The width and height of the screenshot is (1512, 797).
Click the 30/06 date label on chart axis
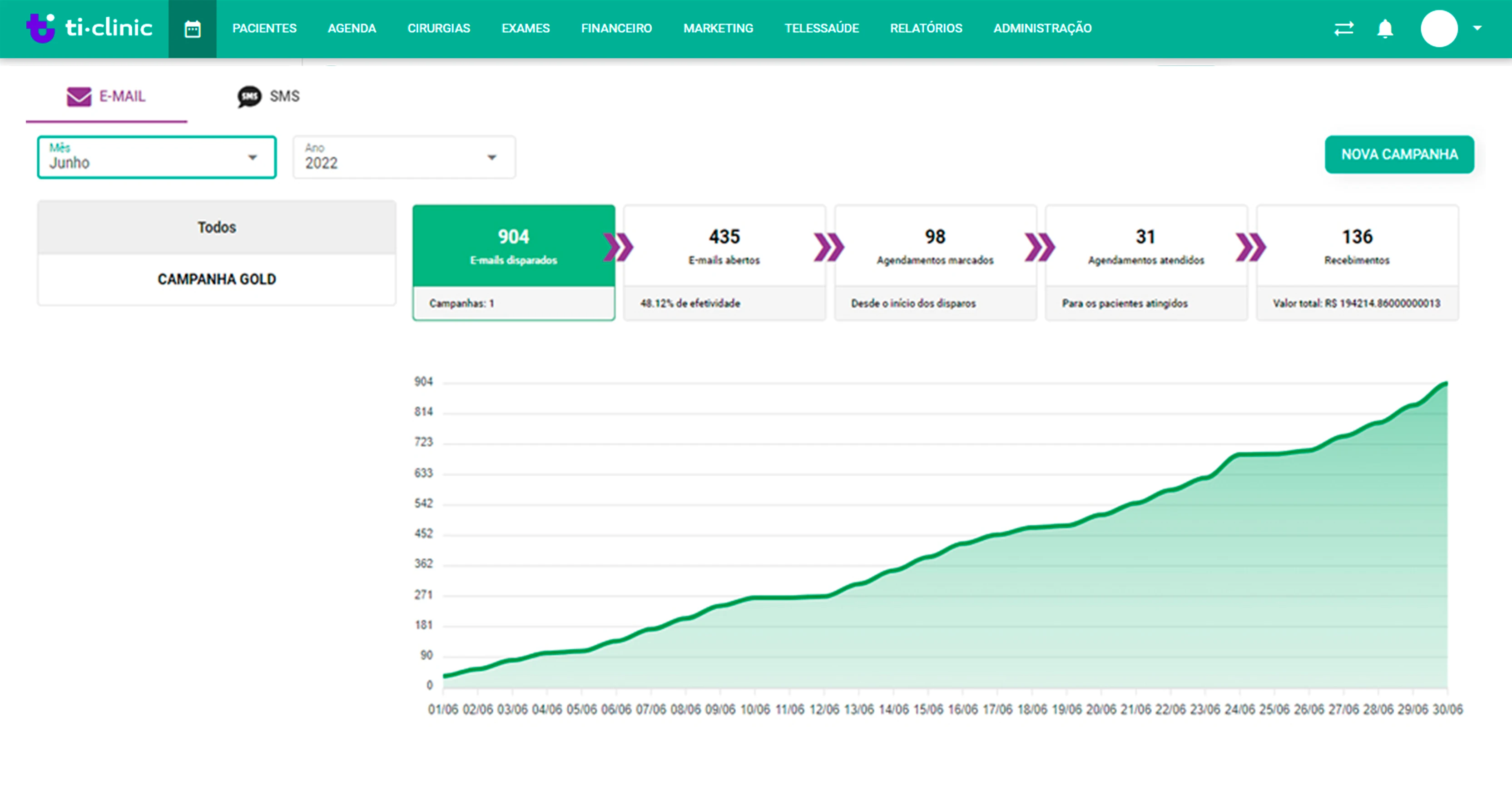pos(1448,709)
